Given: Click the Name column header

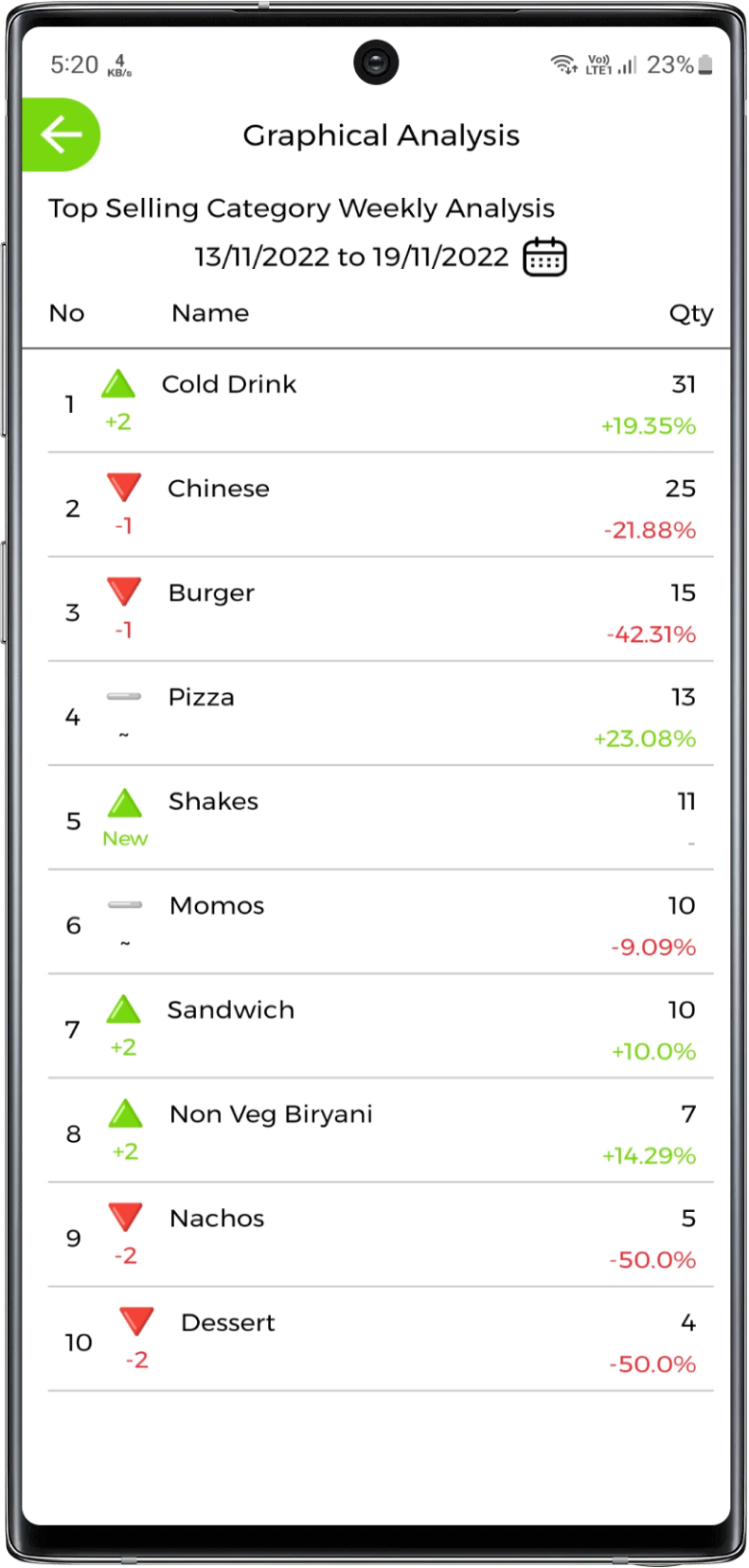Looking at the screenshot, I should pos(210,313).
